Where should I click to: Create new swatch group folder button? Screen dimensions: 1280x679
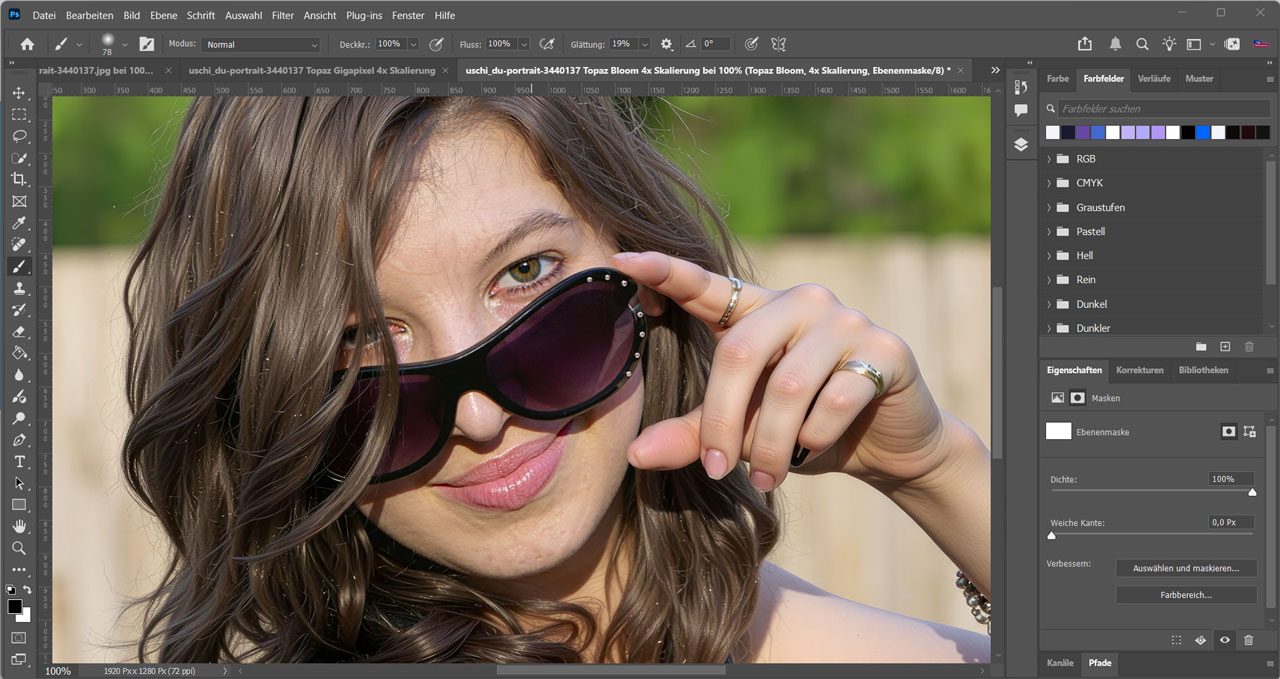click(1201, 346)
